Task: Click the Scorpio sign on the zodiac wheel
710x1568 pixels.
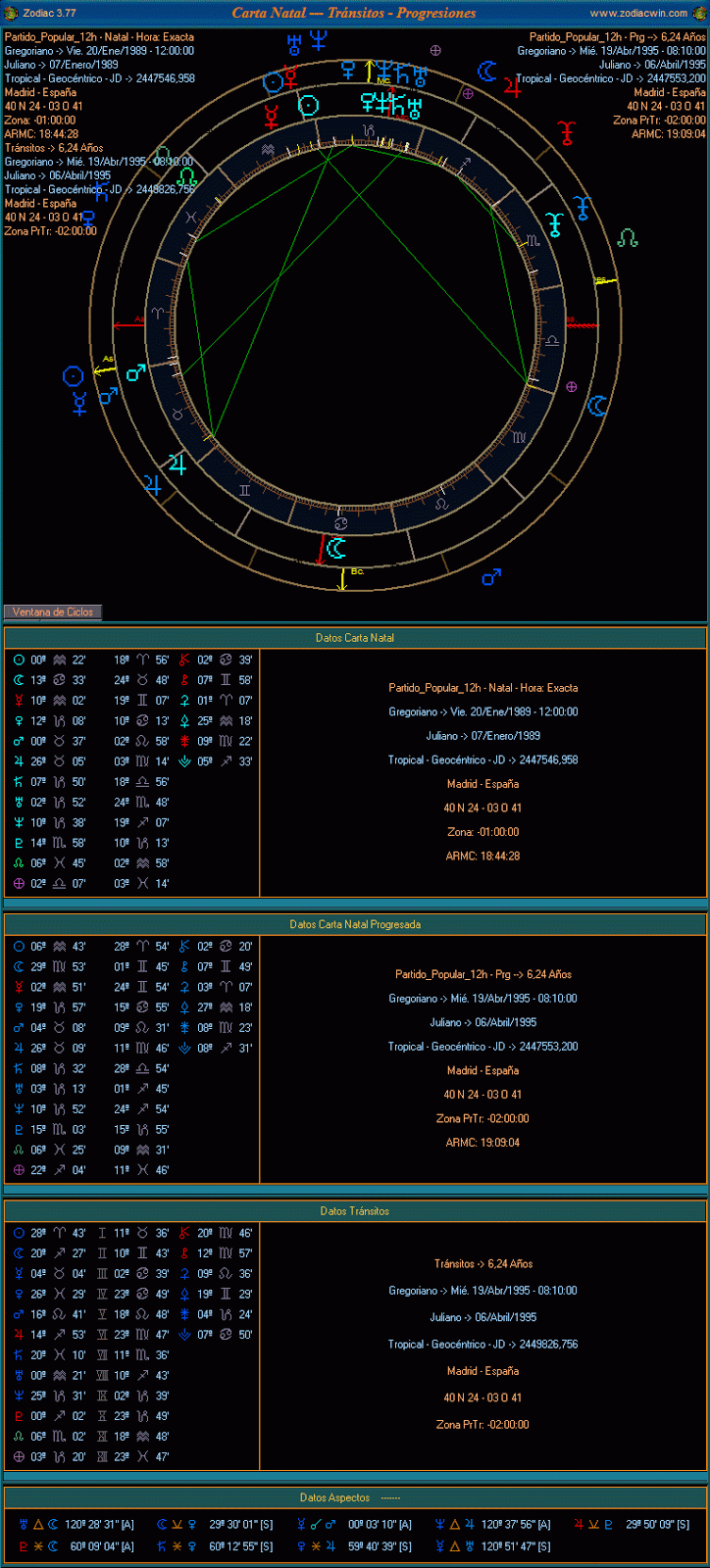Action: (532, 239)
